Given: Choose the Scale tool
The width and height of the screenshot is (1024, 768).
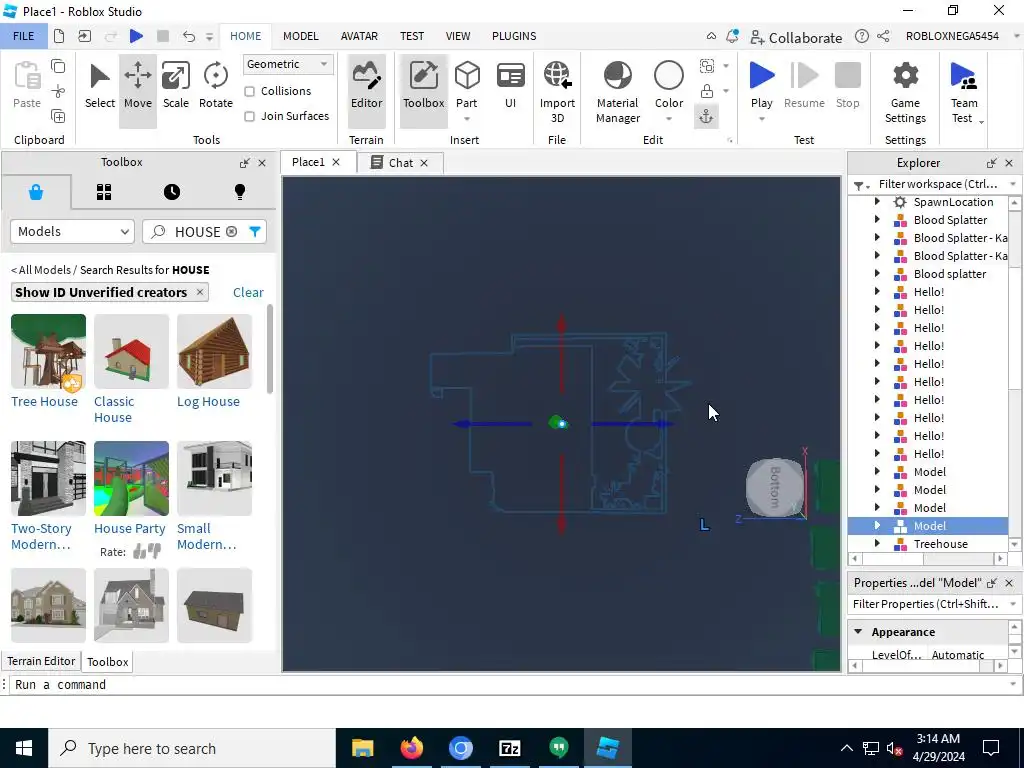Looking at the screenshot, I should [176, 87].
